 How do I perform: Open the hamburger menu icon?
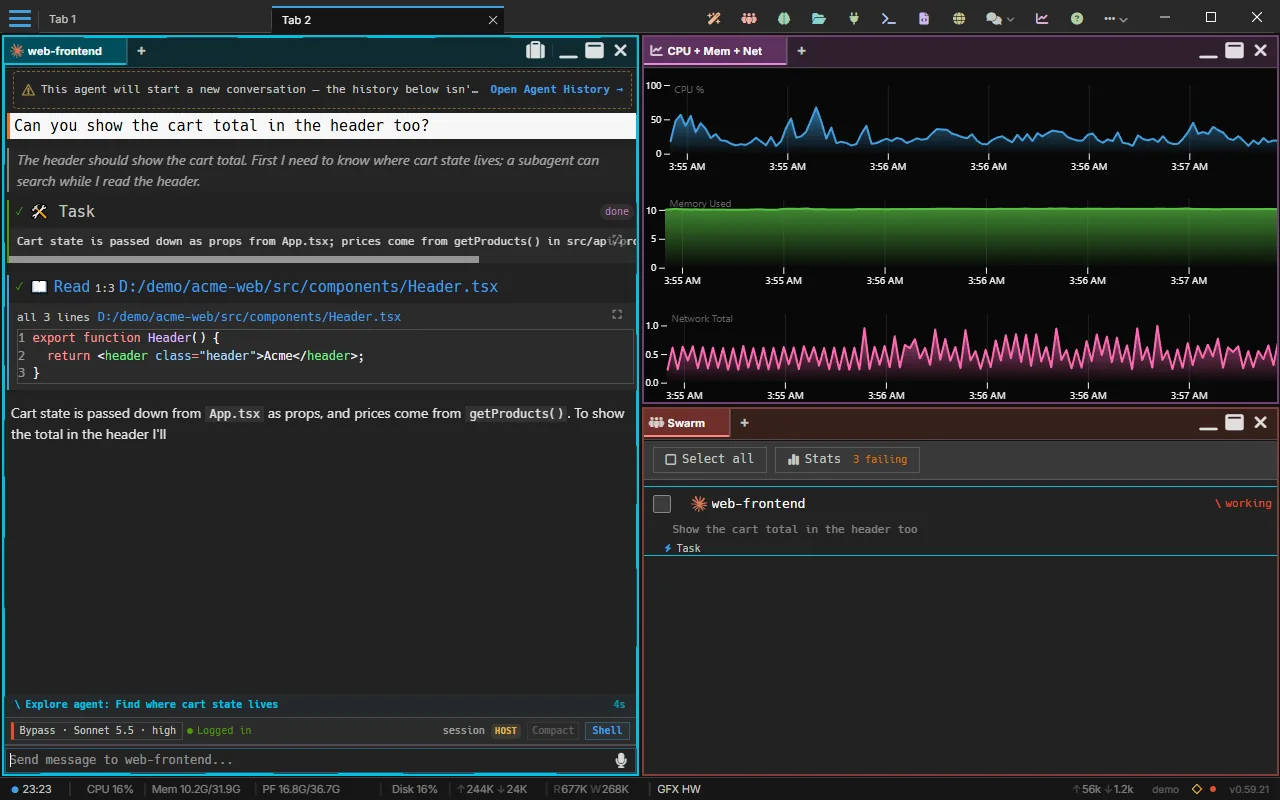(19, 18)
